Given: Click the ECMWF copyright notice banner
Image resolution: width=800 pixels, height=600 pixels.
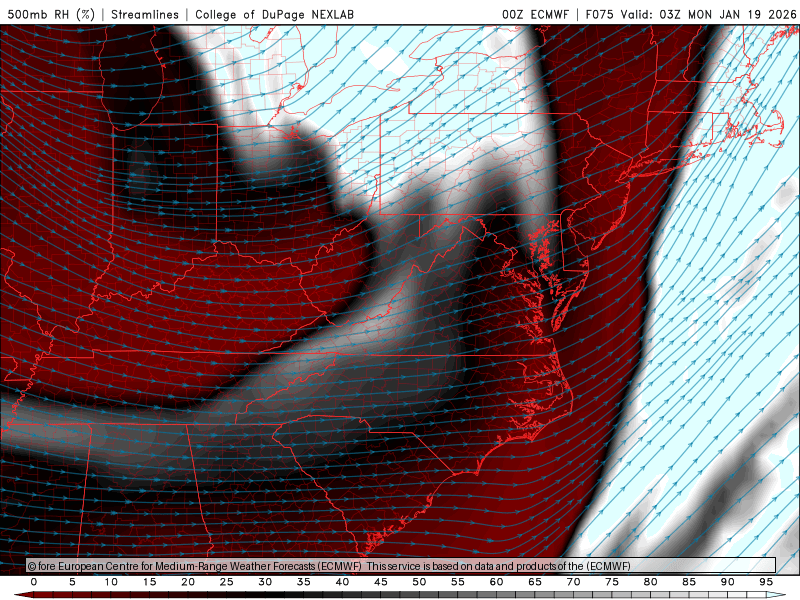Looking at the screenshot, I should 401,566.
